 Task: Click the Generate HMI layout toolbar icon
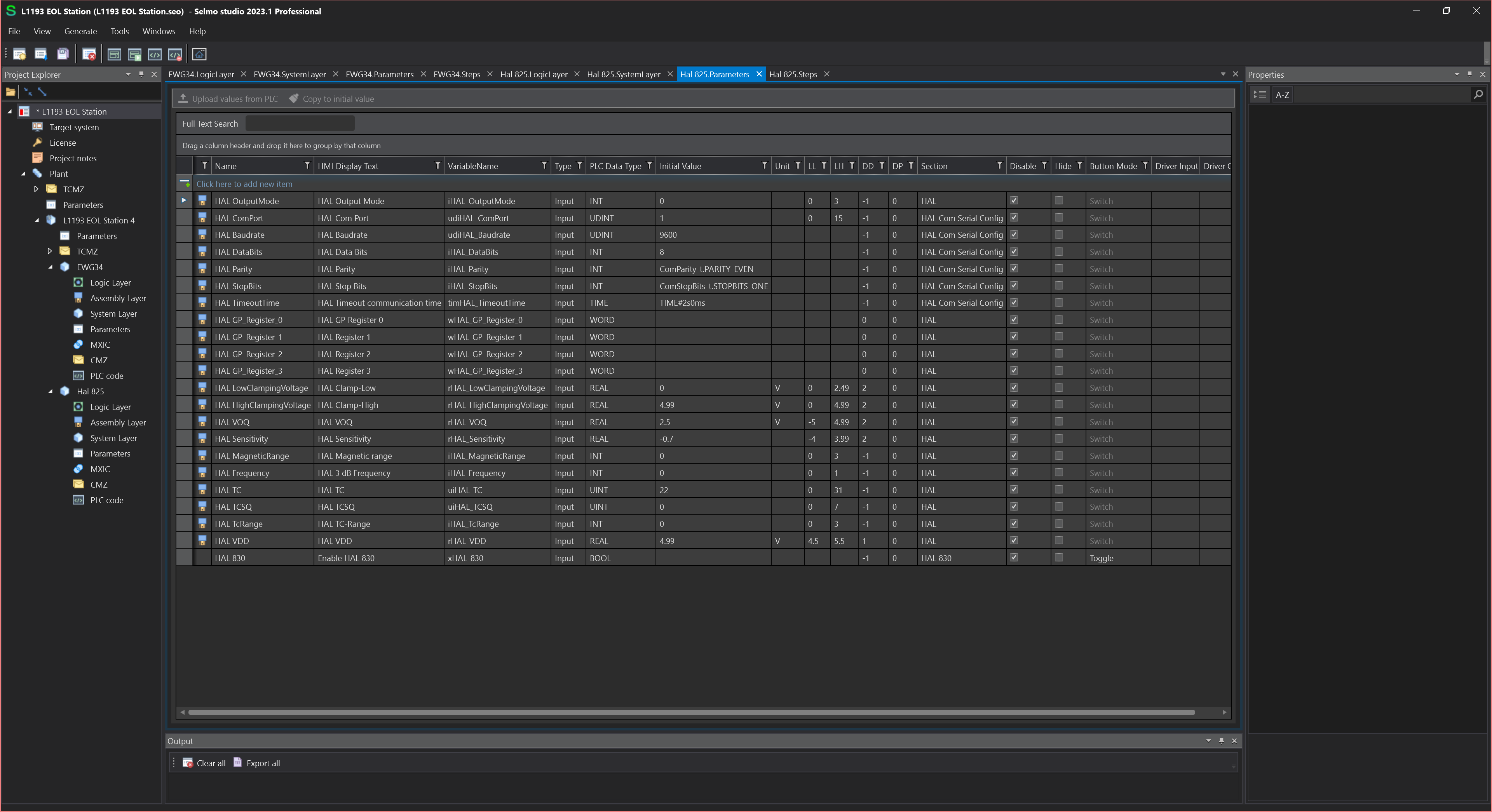(x=114, y=54)
